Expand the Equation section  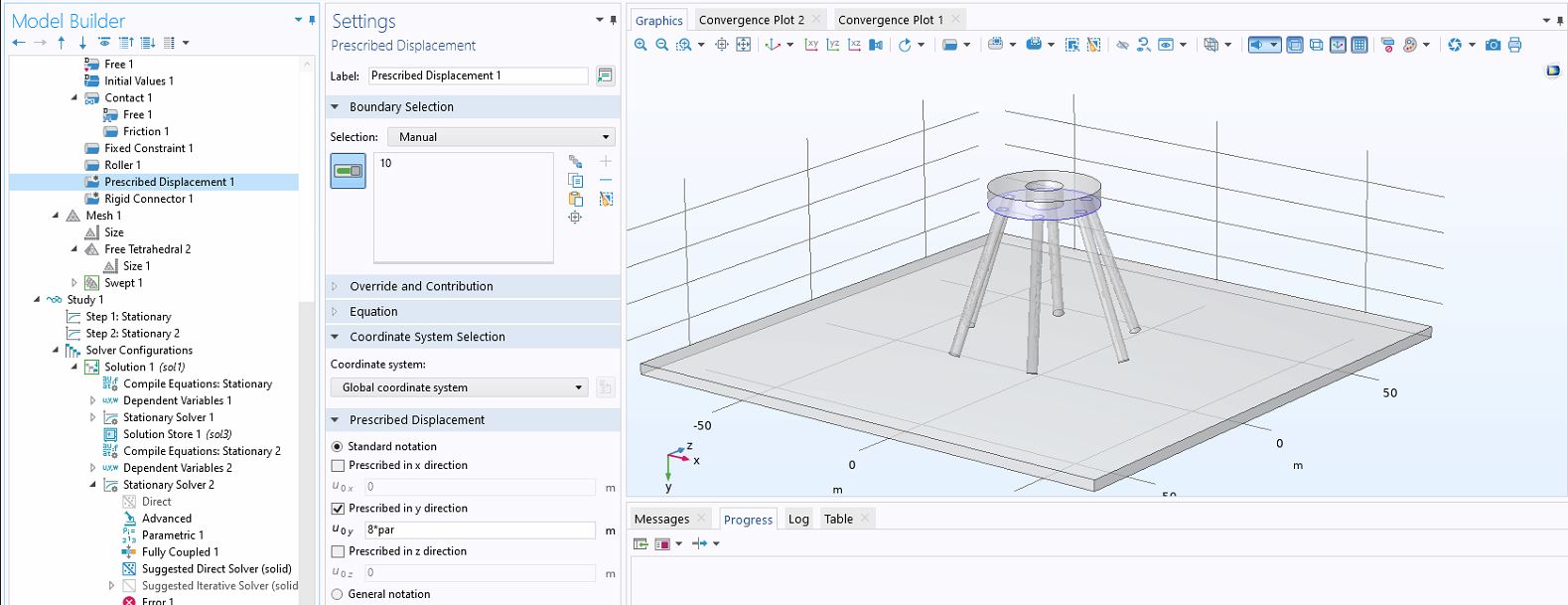(x=373, y=311)
